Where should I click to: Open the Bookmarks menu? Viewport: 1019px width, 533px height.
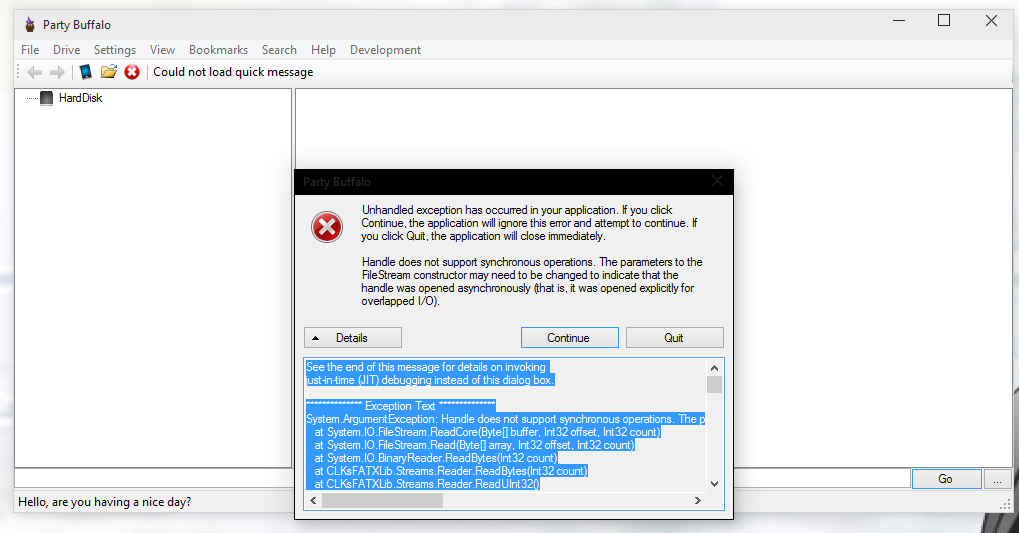pyautogui.click(x=218, y=50)
